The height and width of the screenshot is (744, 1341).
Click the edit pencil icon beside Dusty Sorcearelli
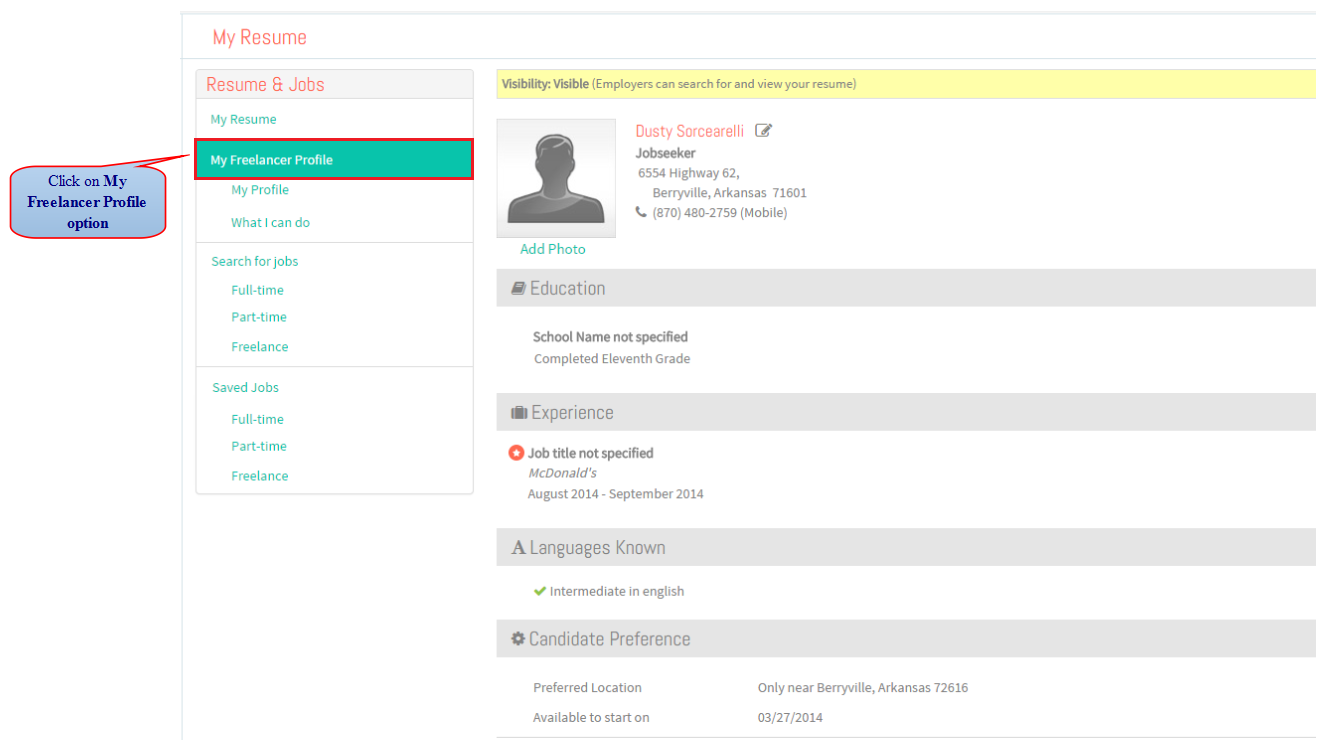(764, 131)
